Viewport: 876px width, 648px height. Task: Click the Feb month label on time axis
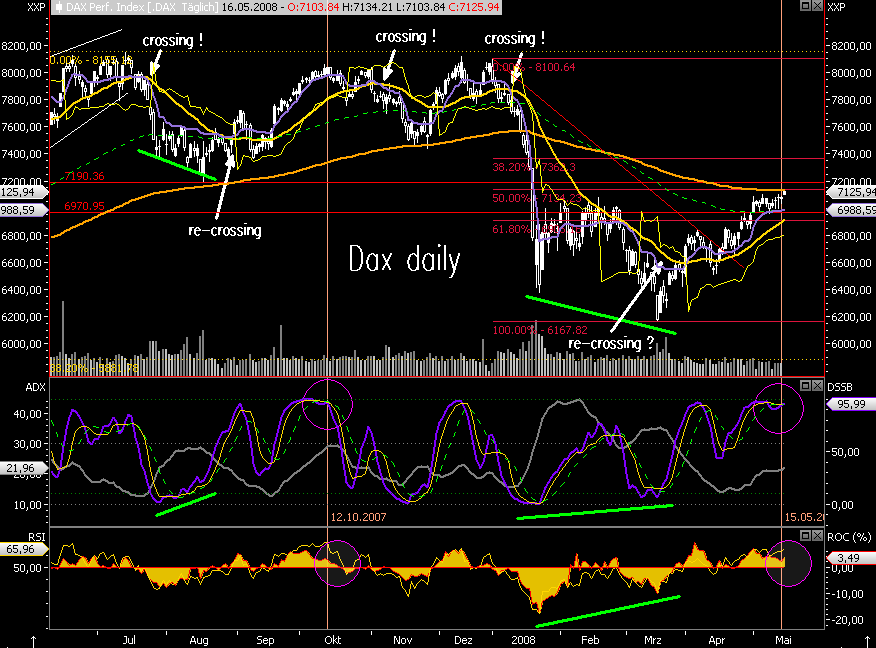(590, 640)
